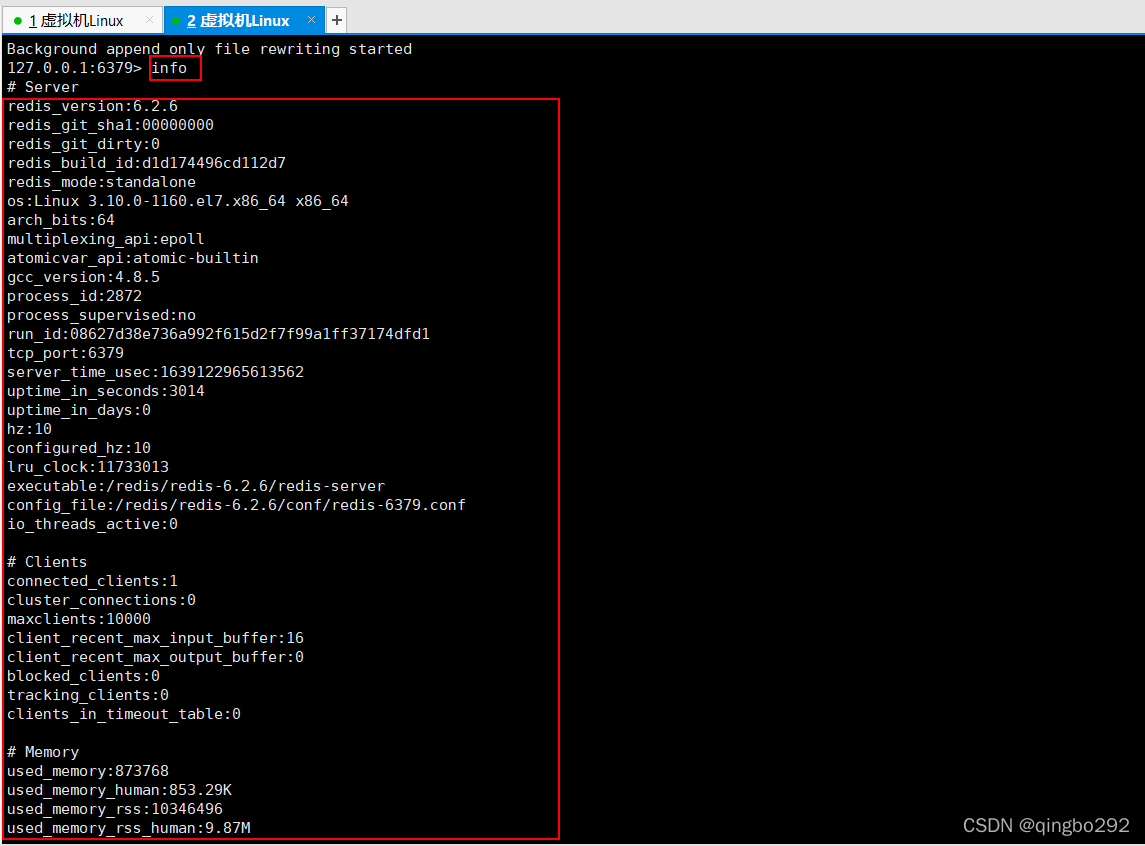Click the 'run_id:08627d38e736a992...' line

(218, 334)
